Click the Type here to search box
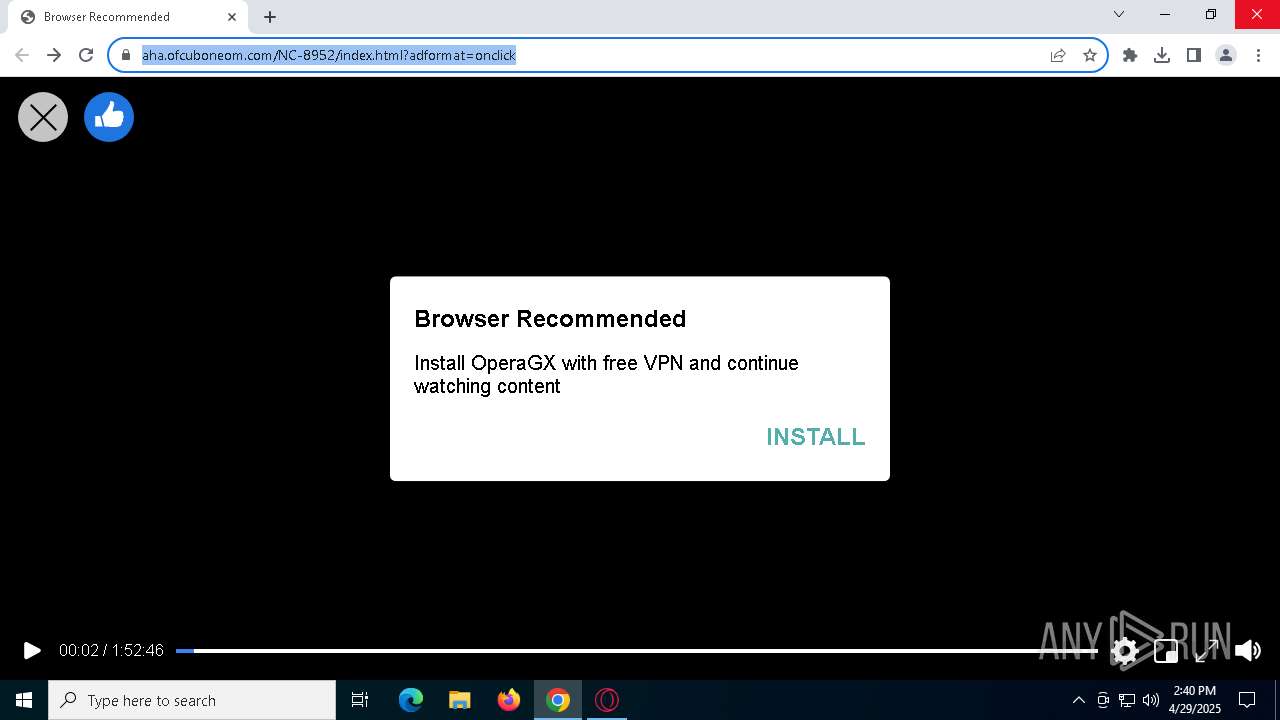This screenshot has height=720, width=1280. click(x=192, y=700)
